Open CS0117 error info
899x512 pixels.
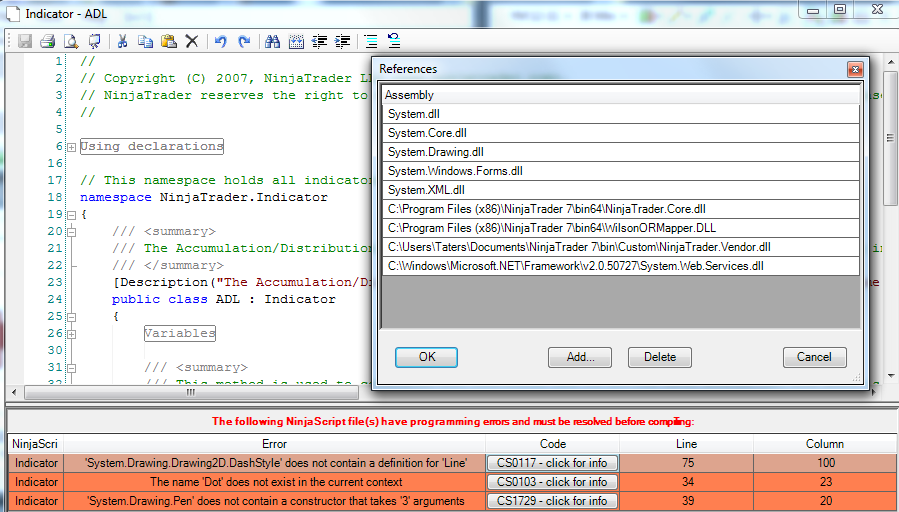pyautogui.click(x=553, y=463)
